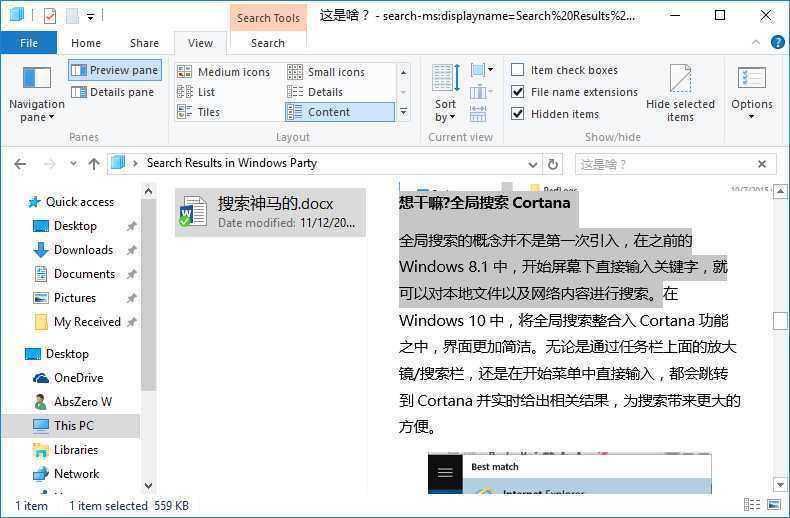Open the File menu

click(x=29, y=43)
